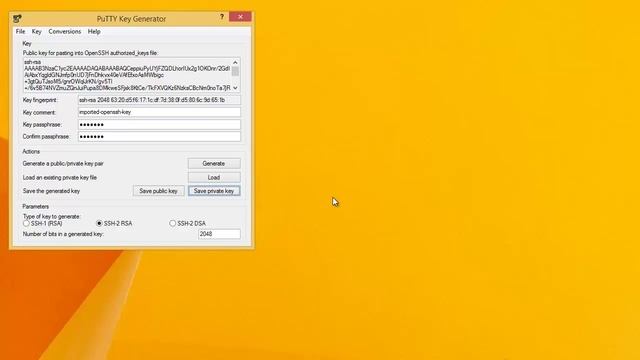The width and height of the screenshot is (640, 360).
Task: Click the 'Parameters' group heading
Action: point(36,207)
